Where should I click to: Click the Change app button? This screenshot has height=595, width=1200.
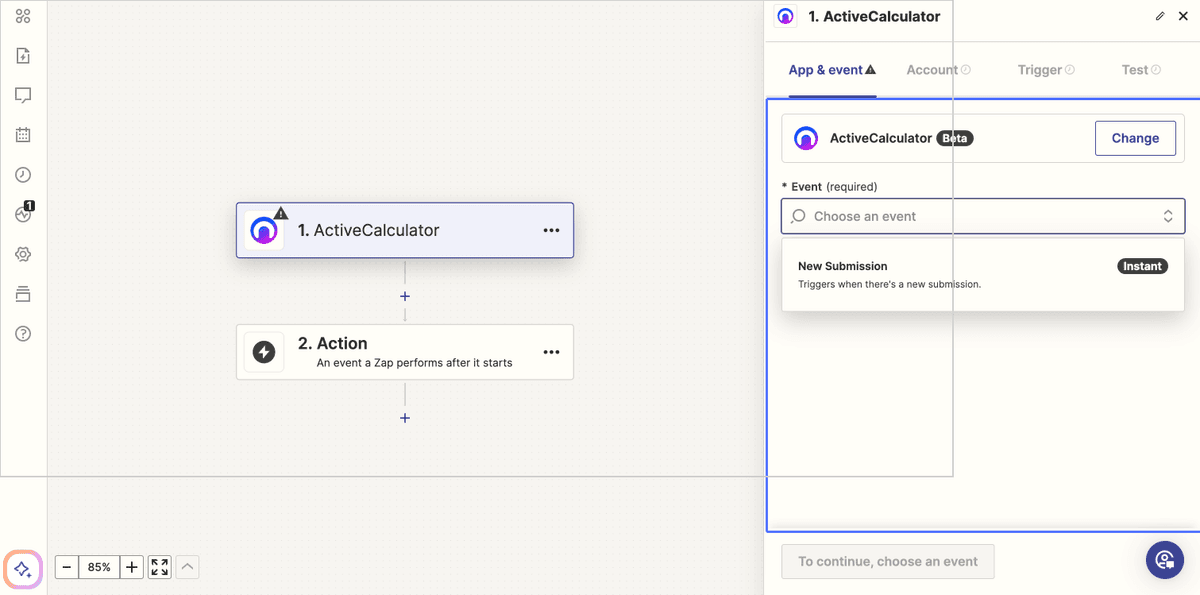coord(1135,138)
